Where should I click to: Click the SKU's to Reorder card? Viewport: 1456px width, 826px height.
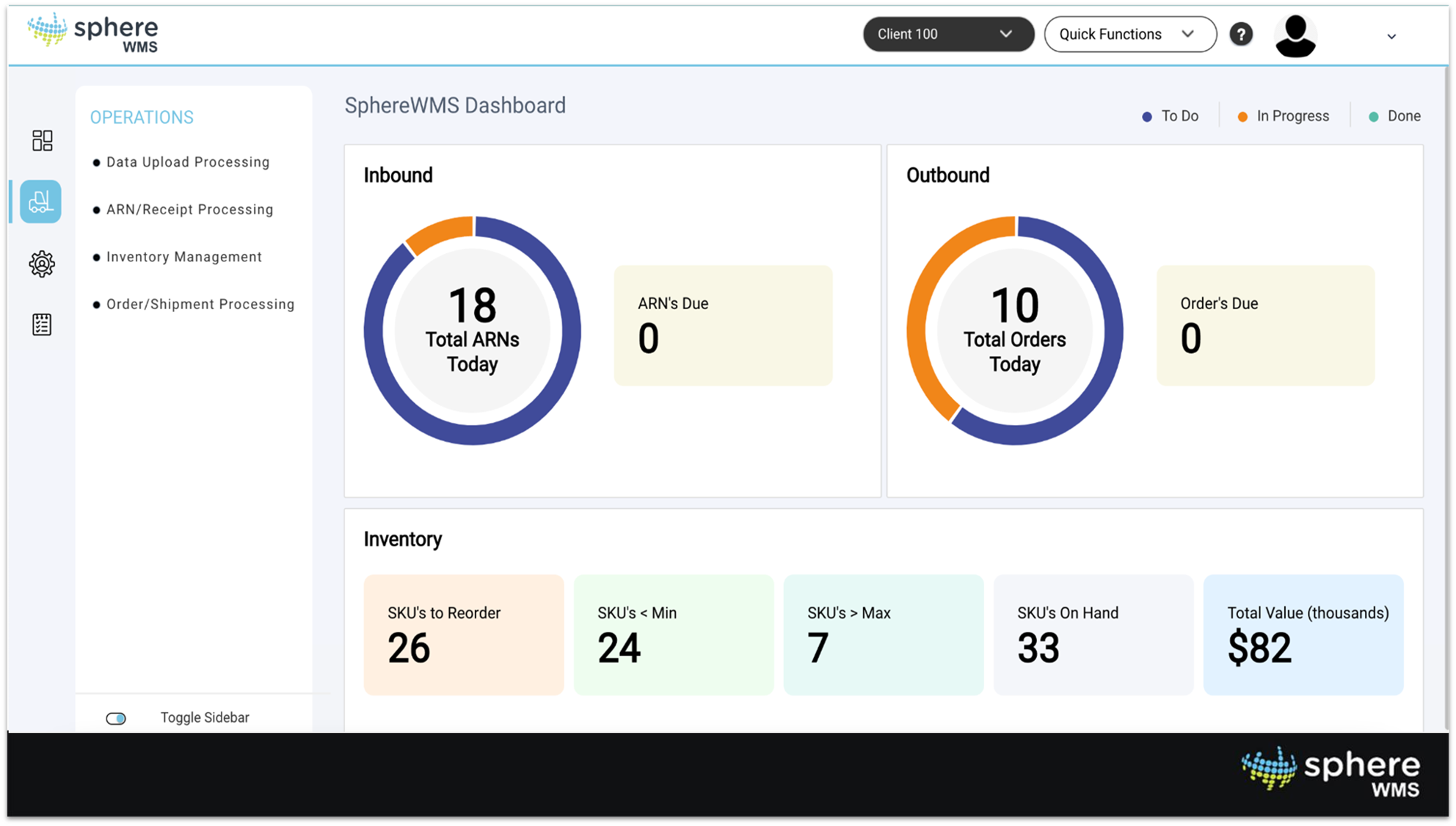463,634
